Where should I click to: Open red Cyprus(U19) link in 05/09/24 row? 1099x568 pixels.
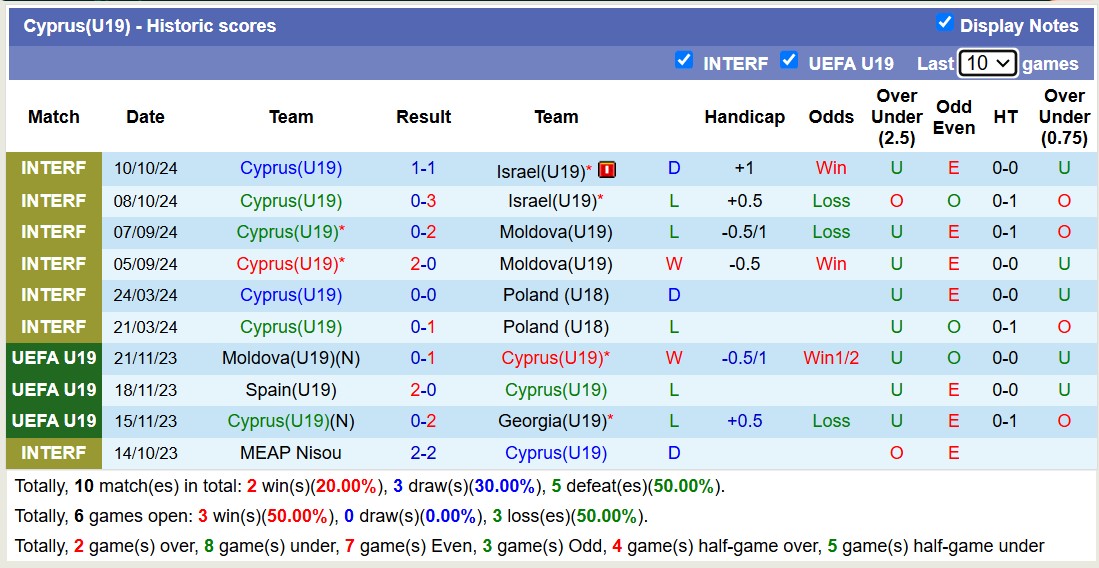[286, 264]
